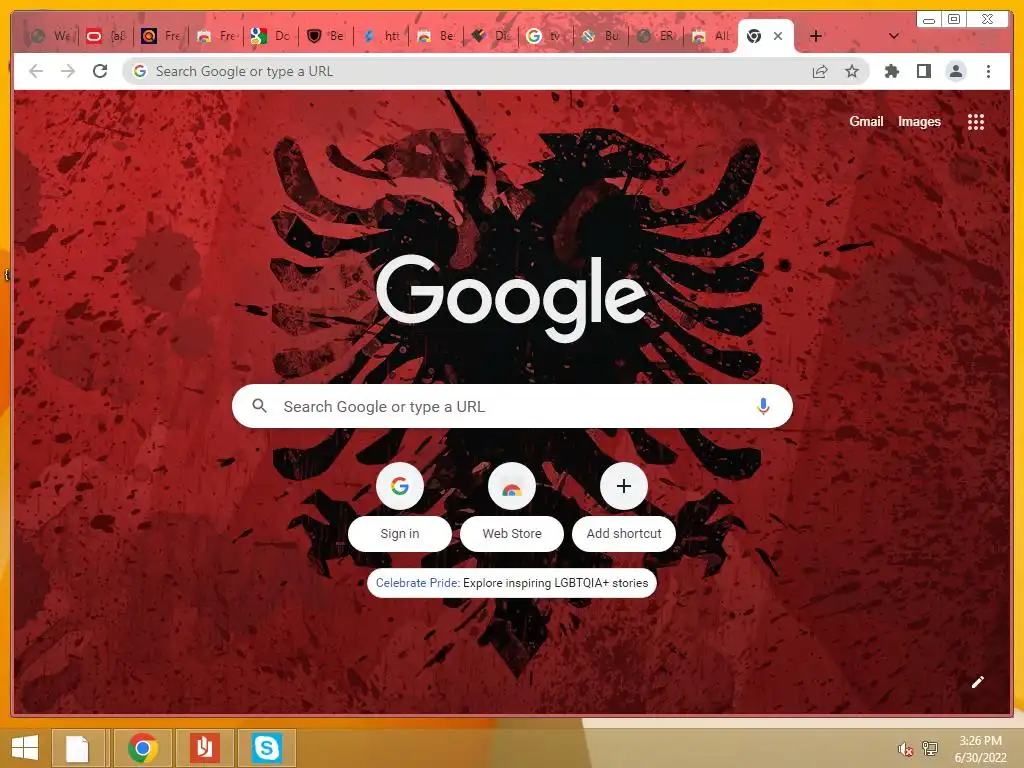This screenshot has height=768, width=1024.
Task: Close the active New Tab
Action: tap(778, 37)
